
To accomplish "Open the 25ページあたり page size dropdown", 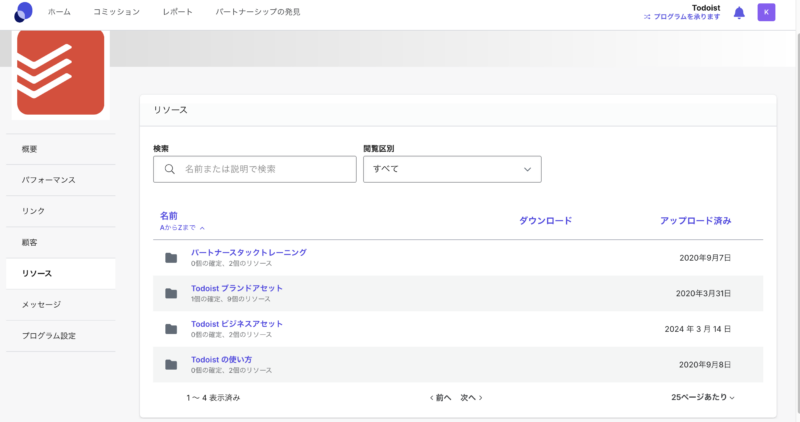I will pos(702,397).
